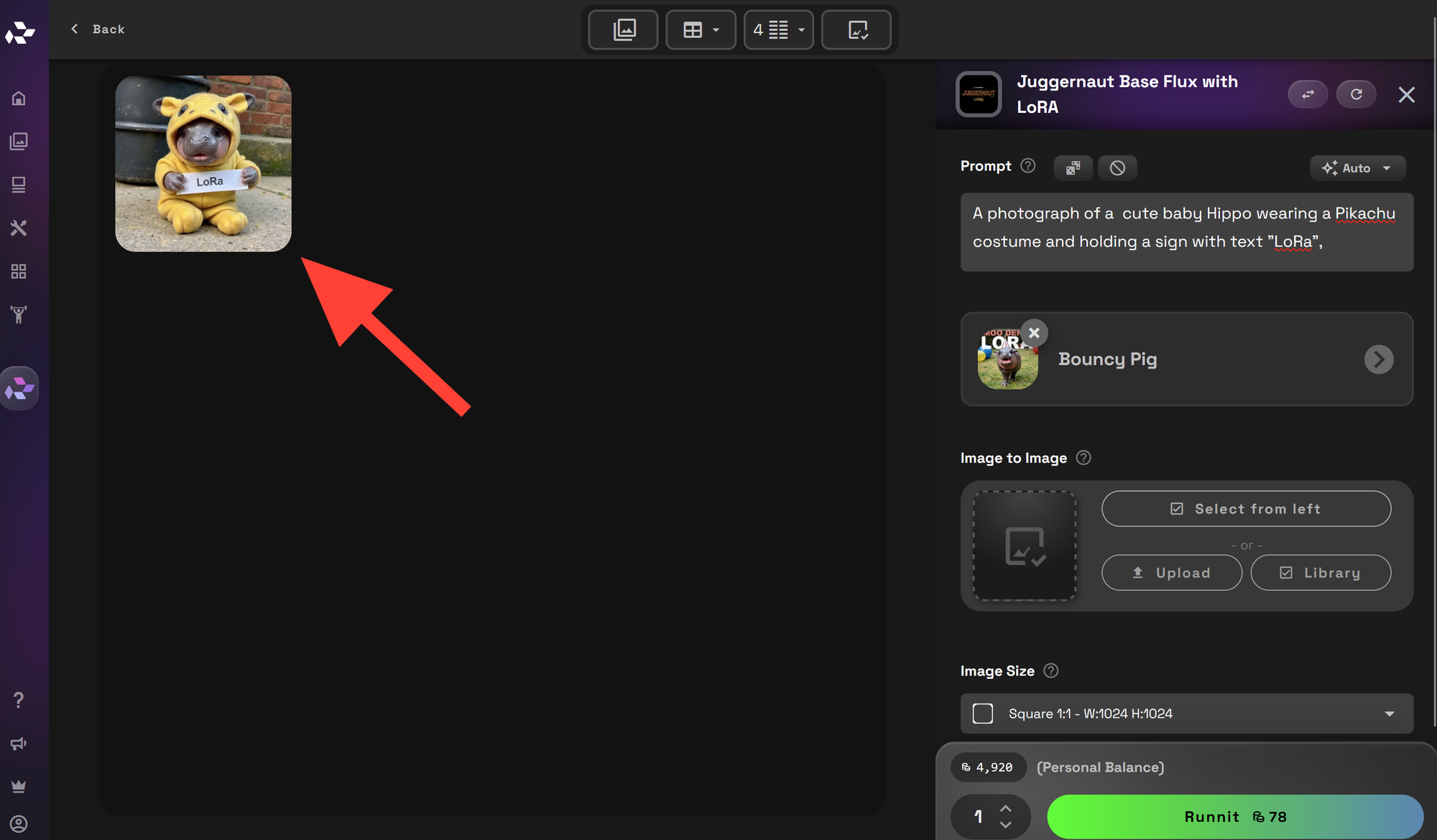Expand the grid layout dropdown in top toolbar

tap(701, 29)
